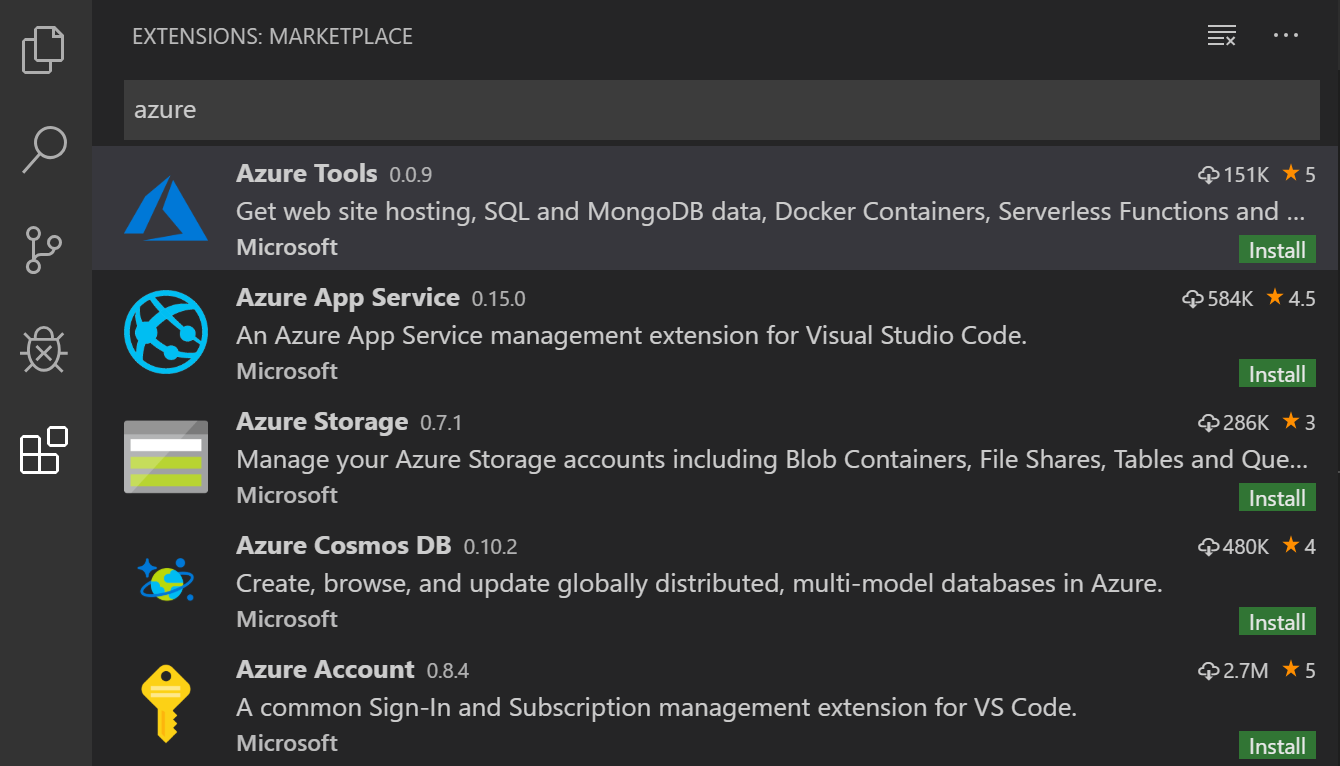Image resolution: width=1340 pixels, height=766 pixels.
Task: Click download cloud icon for Azure Storage
Action: coord(1209,423)
